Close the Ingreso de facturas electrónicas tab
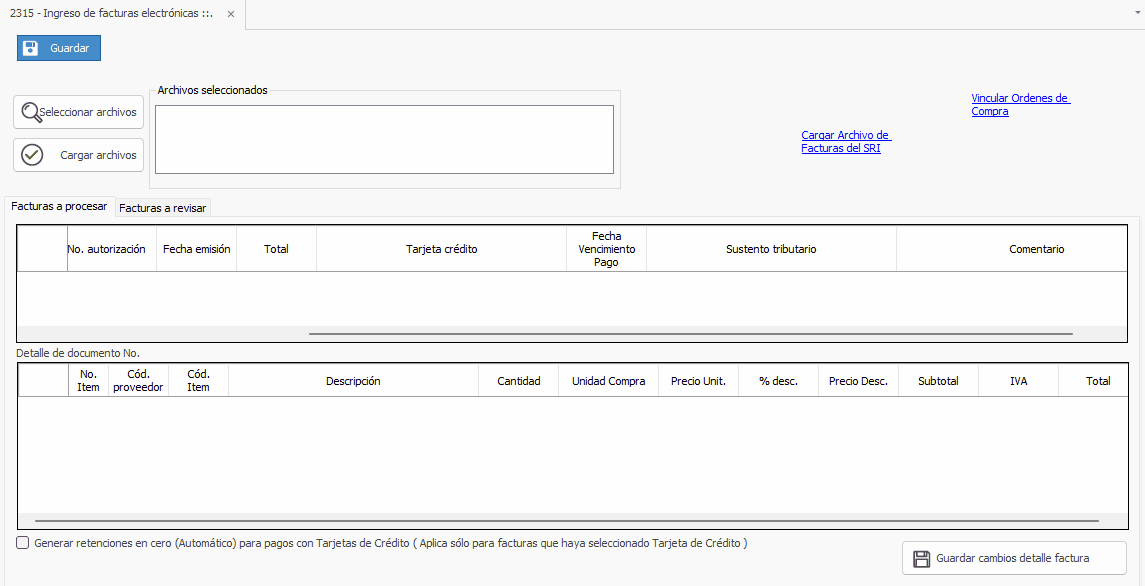Image resolution: width=1145 pixels, height=586 pixels. [231, 14]
